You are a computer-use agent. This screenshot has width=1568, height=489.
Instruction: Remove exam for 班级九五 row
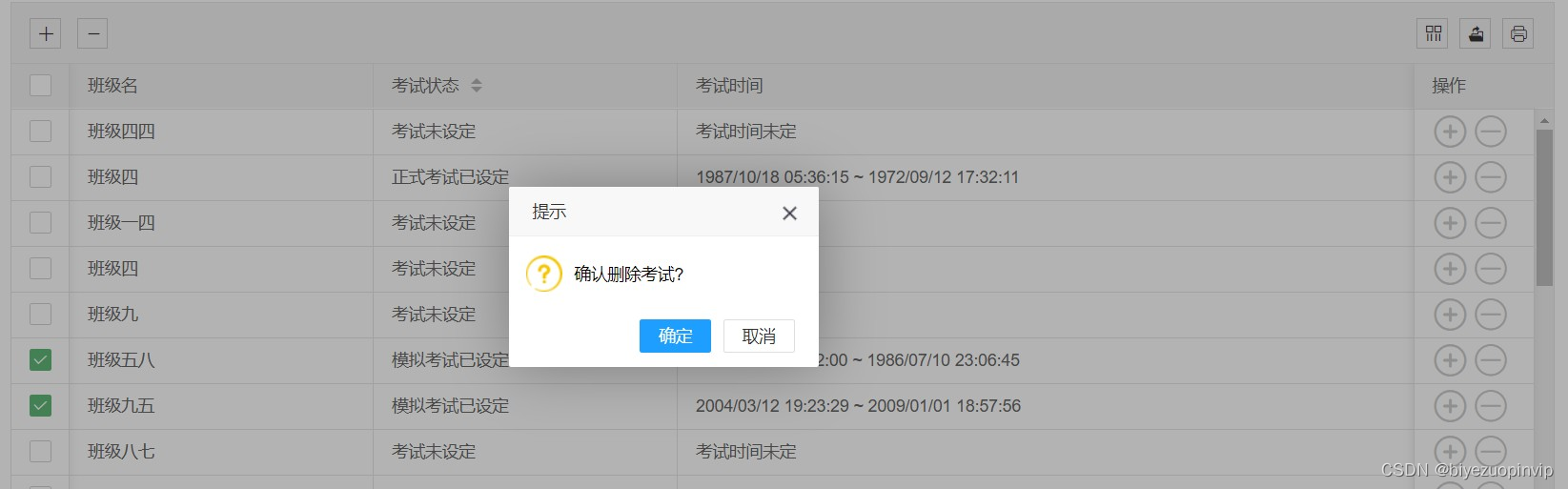(x=1491, y=406)
